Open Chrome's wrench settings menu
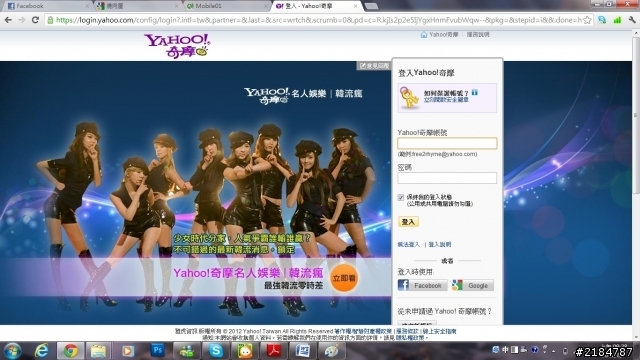Viewport: 640px width, 360px height. pos(632,20)
